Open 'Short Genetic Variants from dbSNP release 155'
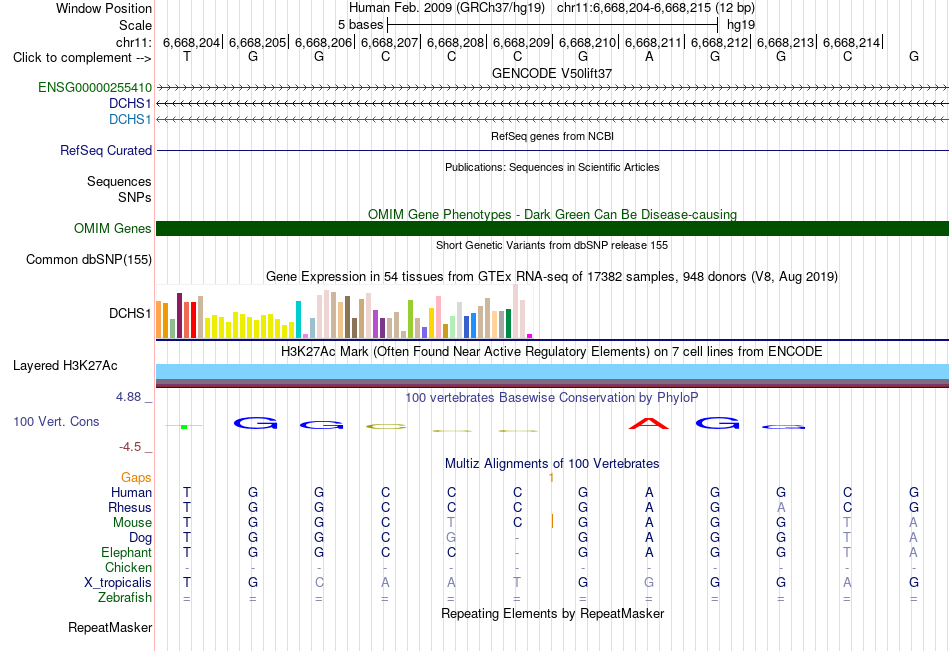Screen dimensions: 950x651 coord(552,245)
